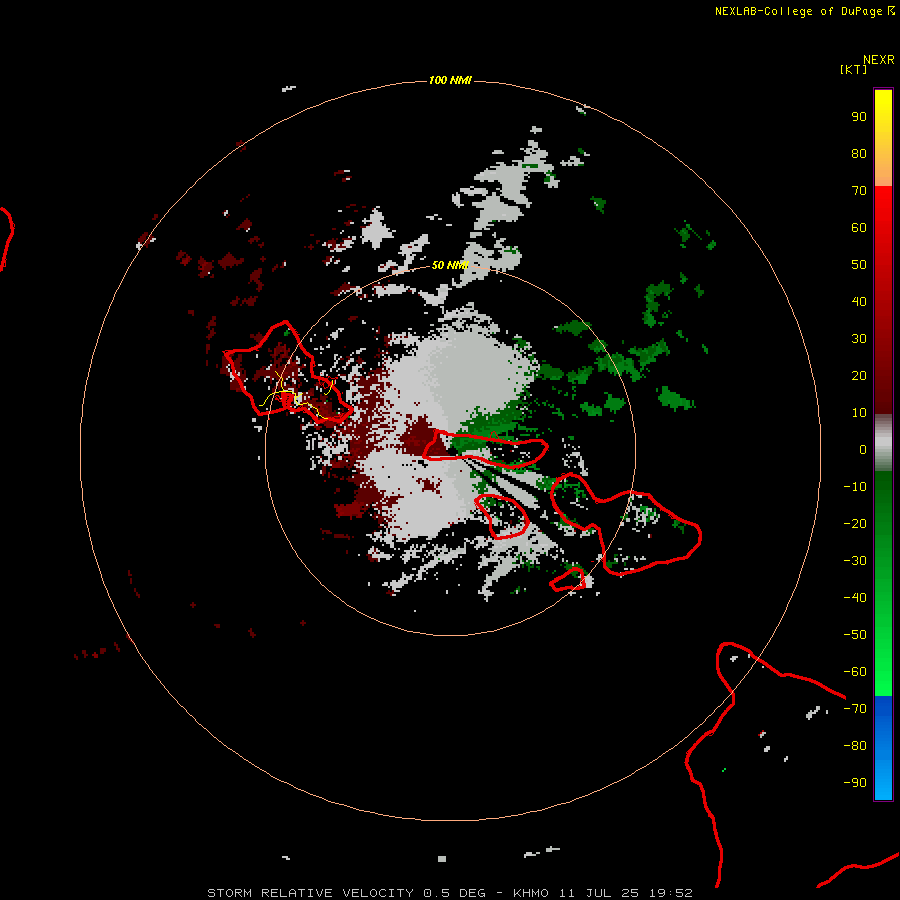Click the positive 40 value on the velocity scale
The image size is (900, 900).
tap(859, 302)
